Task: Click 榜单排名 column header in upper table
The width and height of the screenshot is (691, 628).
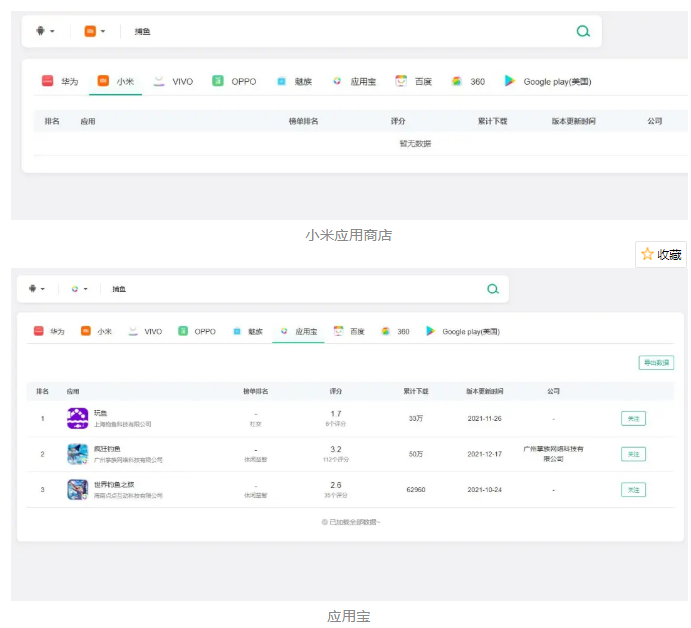Action: click(x=303, y=121)
